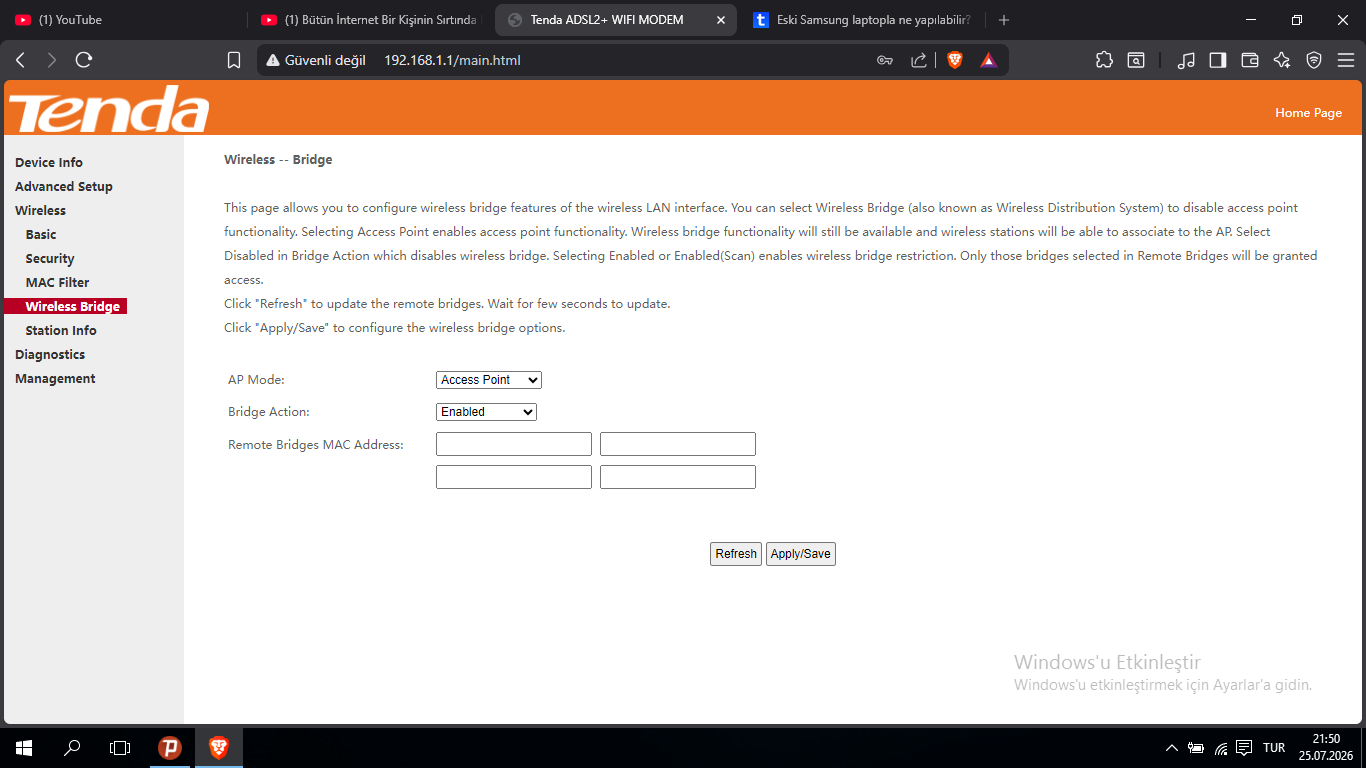Open the Wireless Security page
1366x768 pixels.
click(50, 259)
